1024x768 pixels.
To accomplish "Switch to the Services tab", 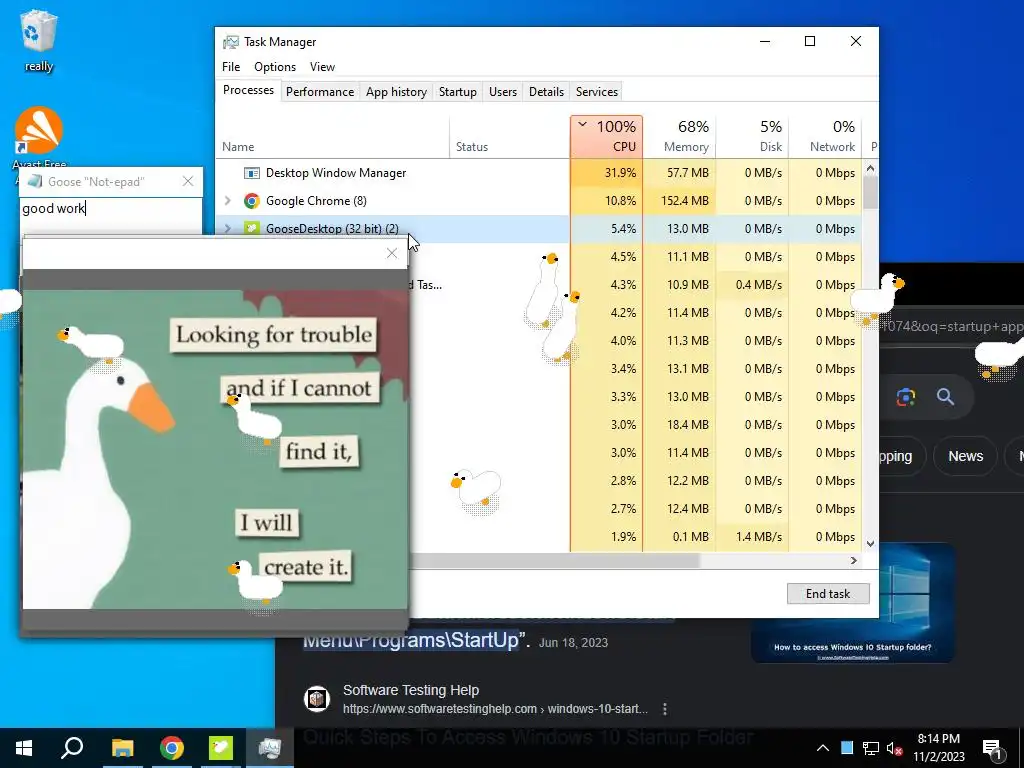I will (597, 91).
